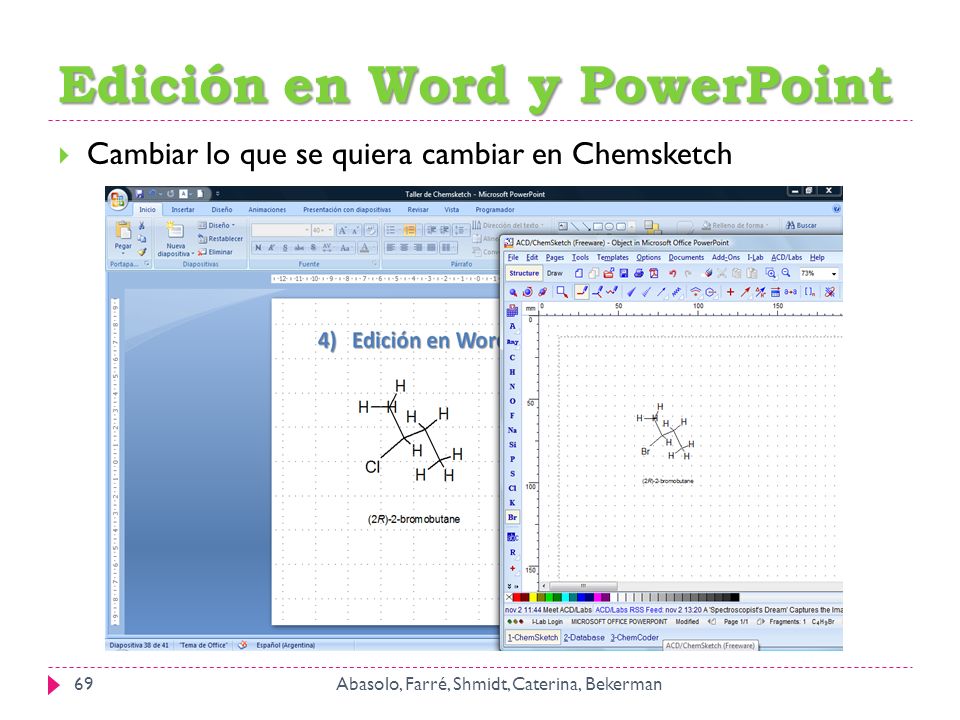
Task: Open the Animaciones tab in PowerPoint
Action: pyautogui.click(x=267, y=209)
